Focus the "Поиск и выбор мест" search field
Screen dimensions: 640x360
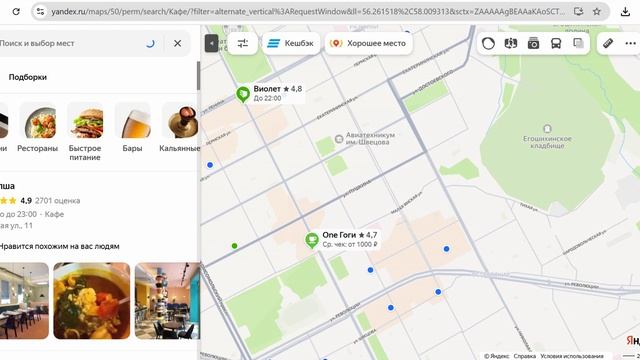tap(69, 43)
